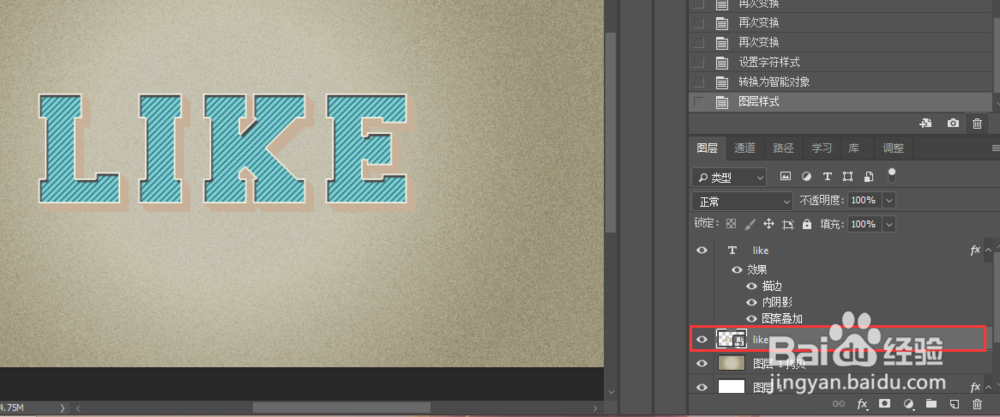Open the 正常 blend mode dropdown

click(742, 201)
